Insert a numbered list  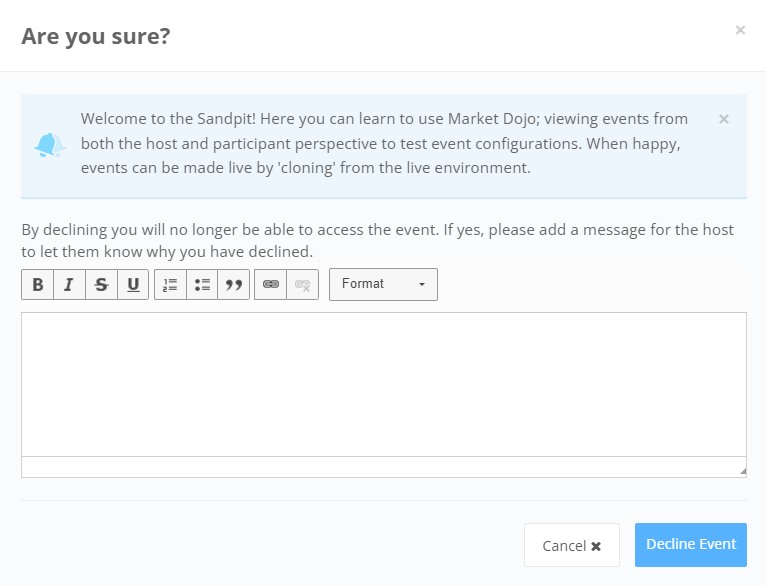click(170, 284)
